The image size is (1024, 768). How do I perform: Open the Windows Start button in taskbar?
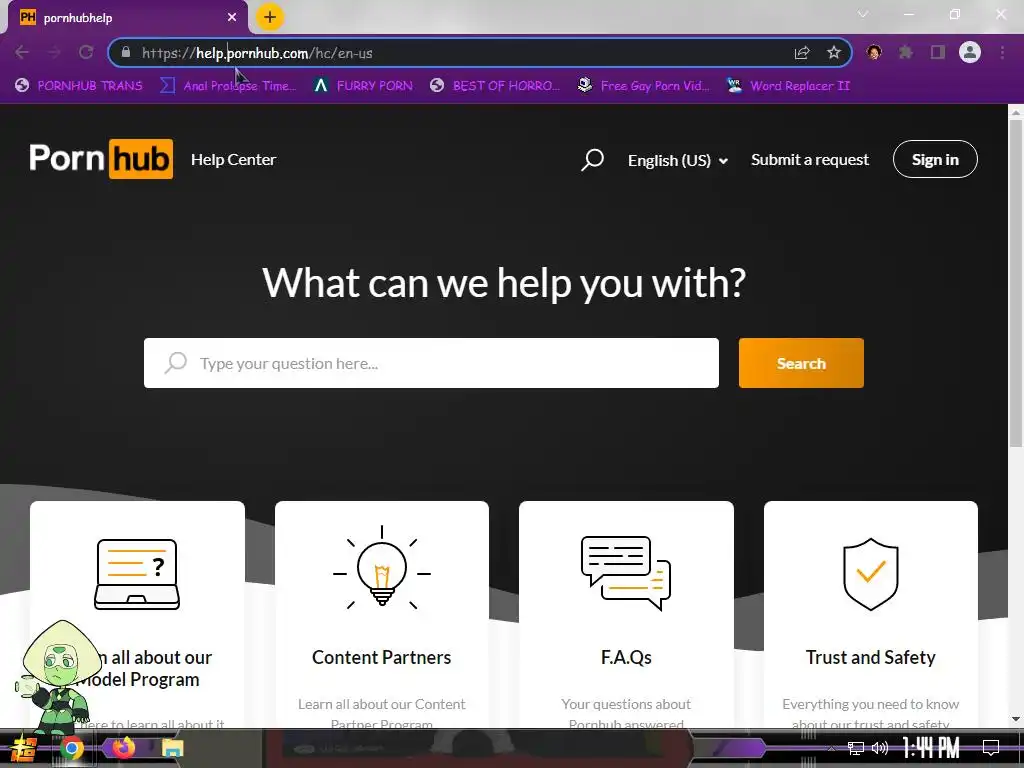24,748
